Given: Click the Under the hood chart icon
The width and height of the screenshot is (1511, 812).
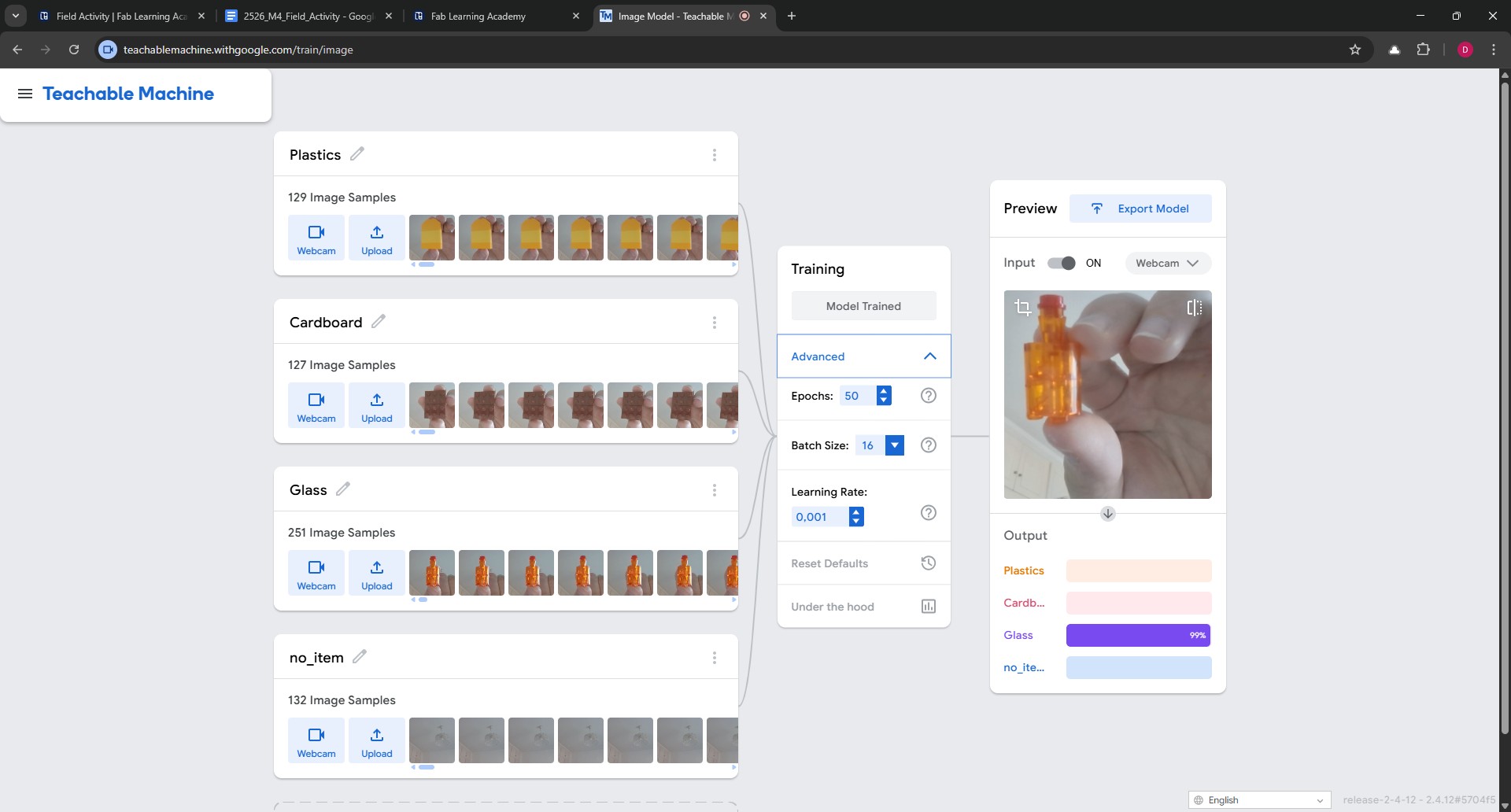Looking at the screenshot, I should [x=928, y=607].
